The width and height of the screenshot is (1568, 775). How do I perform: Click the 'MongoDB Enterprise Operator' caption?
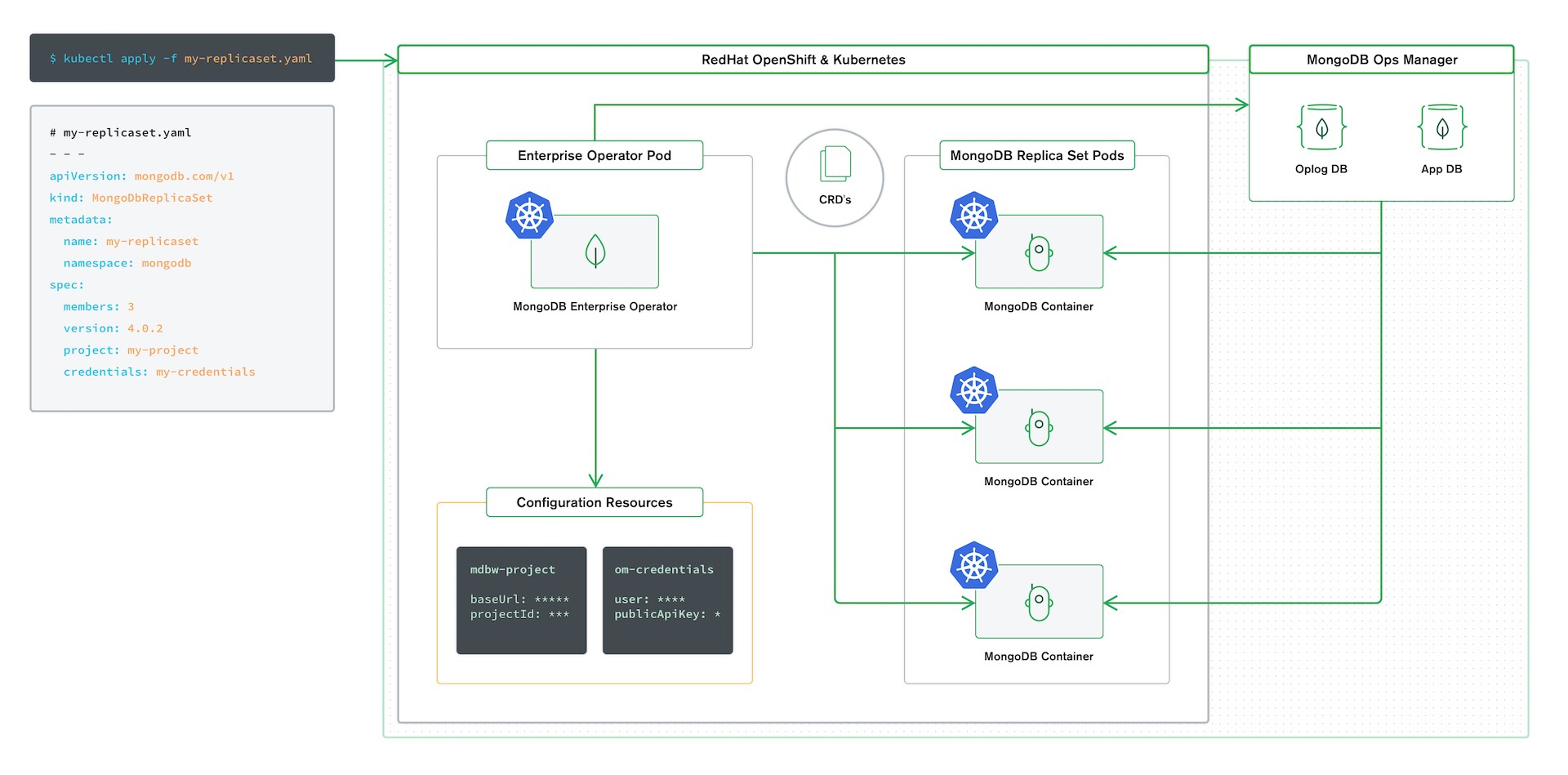(x=595, y=306)
